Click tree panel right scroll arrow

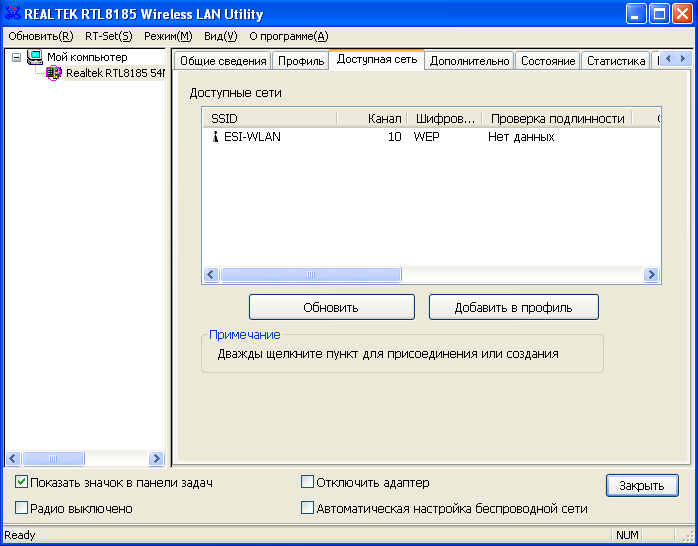coord(156,458)
